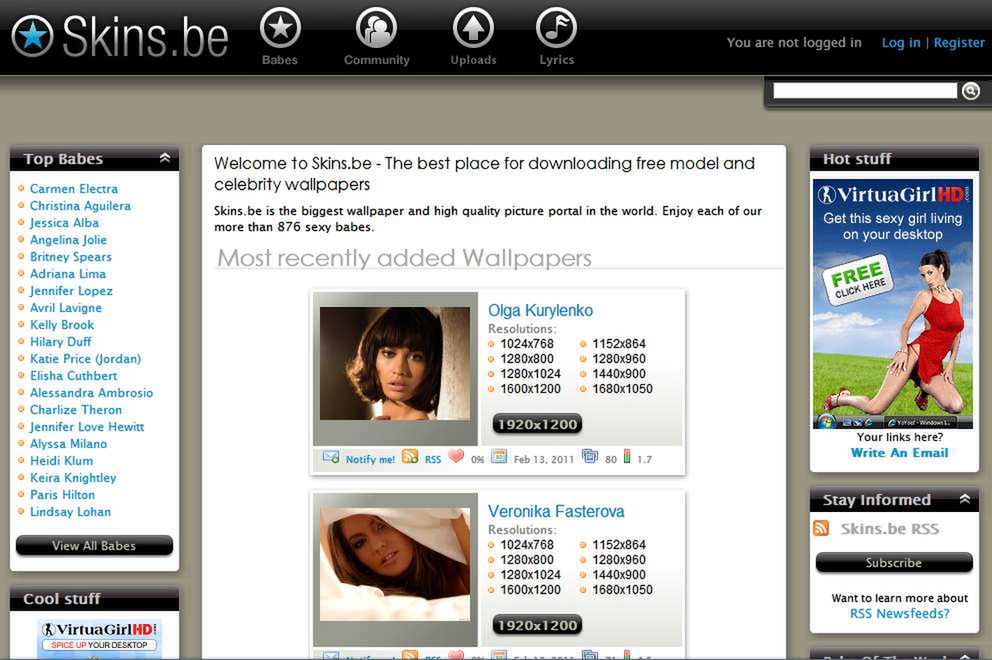Choose 1152x864 for Olga Kurylenko
Image resolution: width=992 pixels, height=660 pixels.
pos(619,344)
